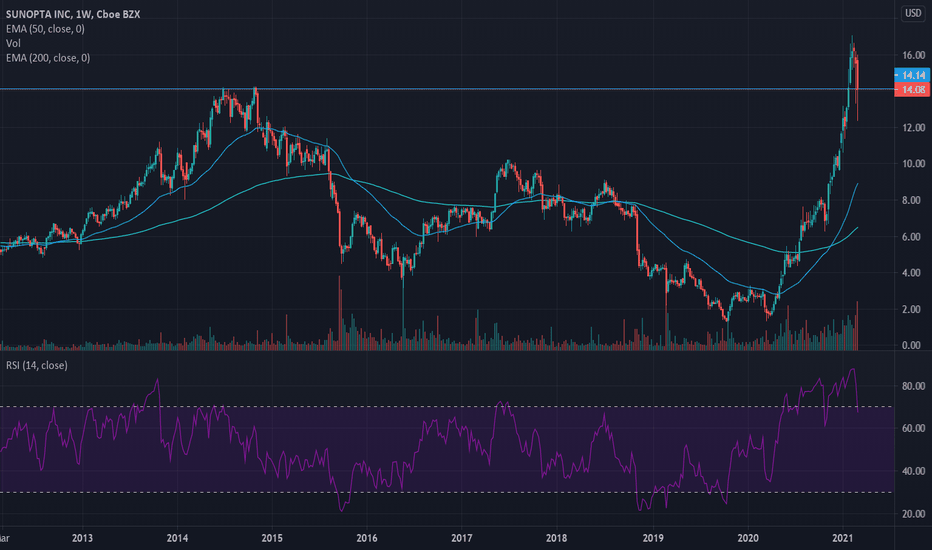932x550 pixels.
Task: Open the USD currency selector
Action: (x=912, y=13)
